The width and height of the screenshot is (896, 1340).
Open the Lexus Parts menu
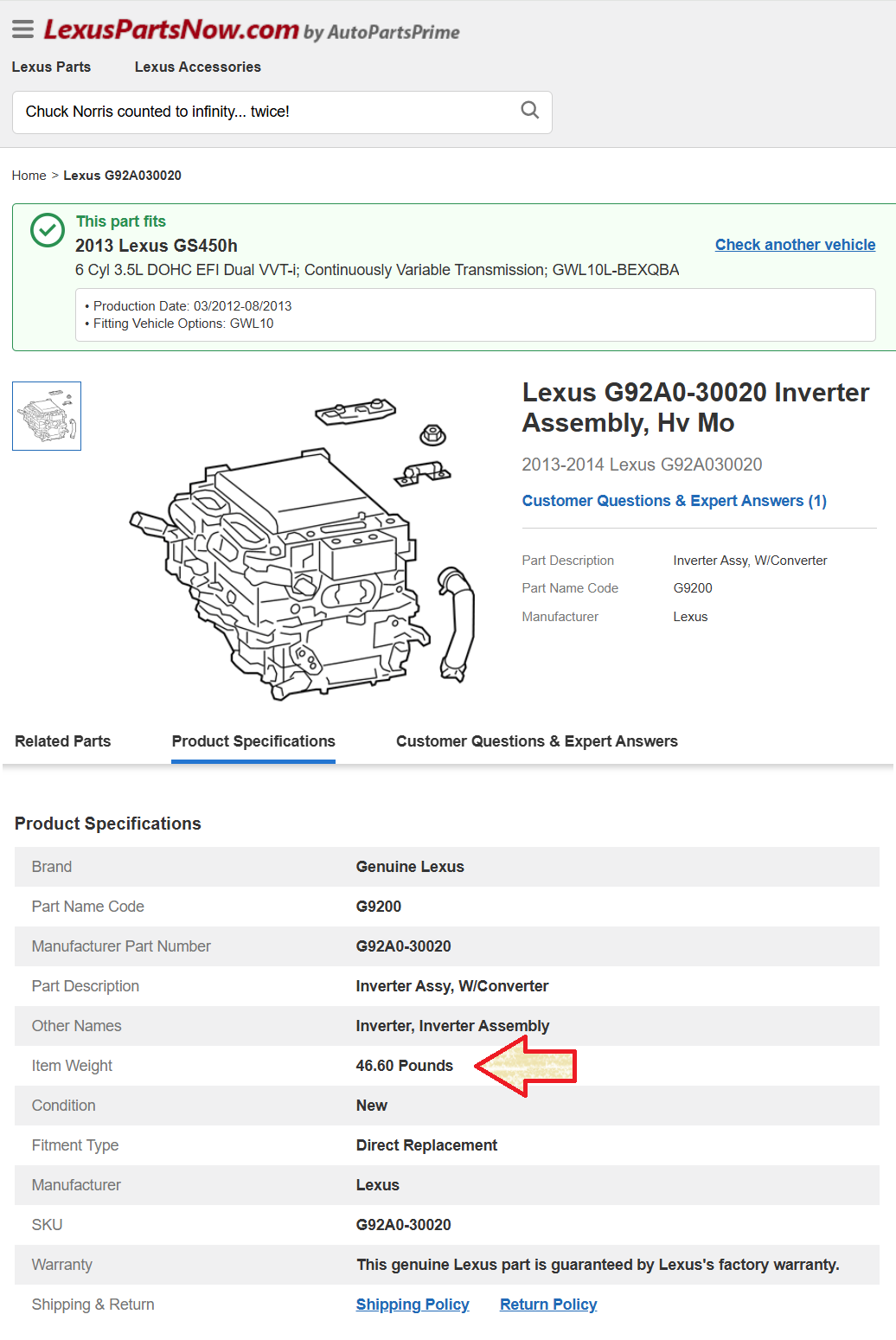coord(51,67)
